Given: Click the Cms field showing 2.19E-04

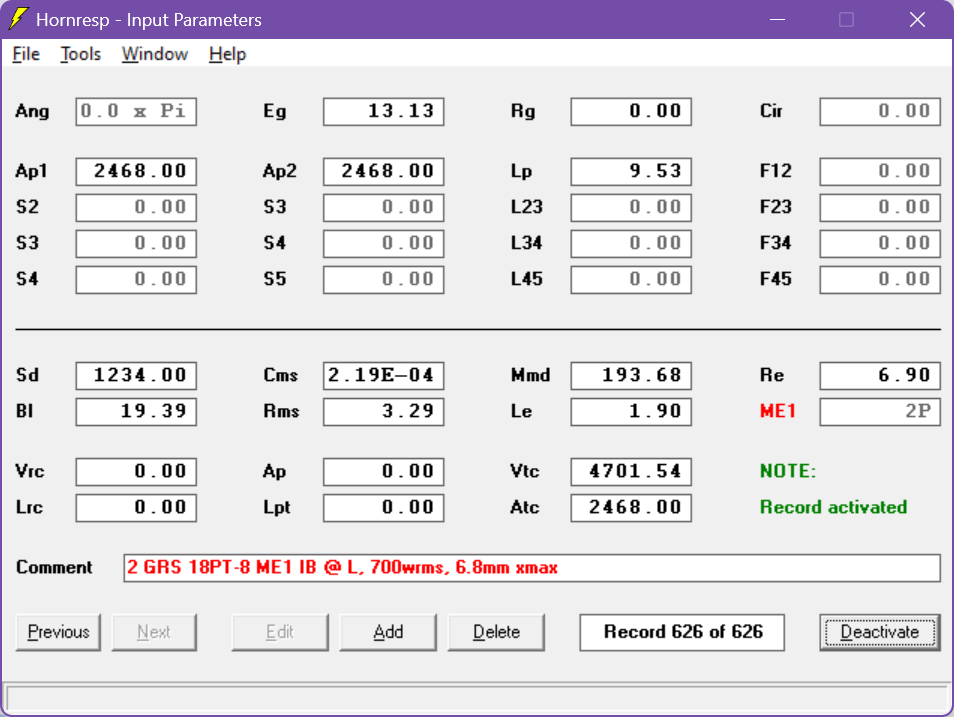Looking at the screenshot, I should tap(384, 376).
